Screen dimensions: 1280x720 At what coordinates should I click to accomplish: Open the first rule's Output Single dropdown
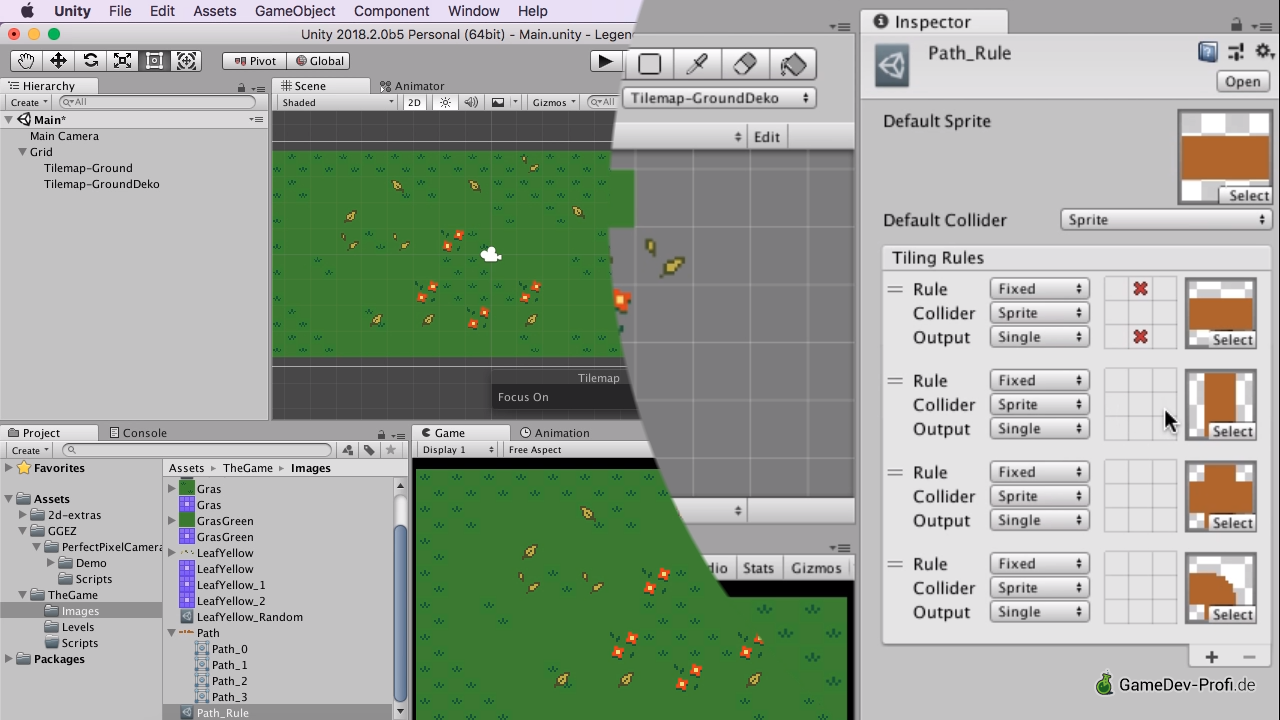(1040, 337)
